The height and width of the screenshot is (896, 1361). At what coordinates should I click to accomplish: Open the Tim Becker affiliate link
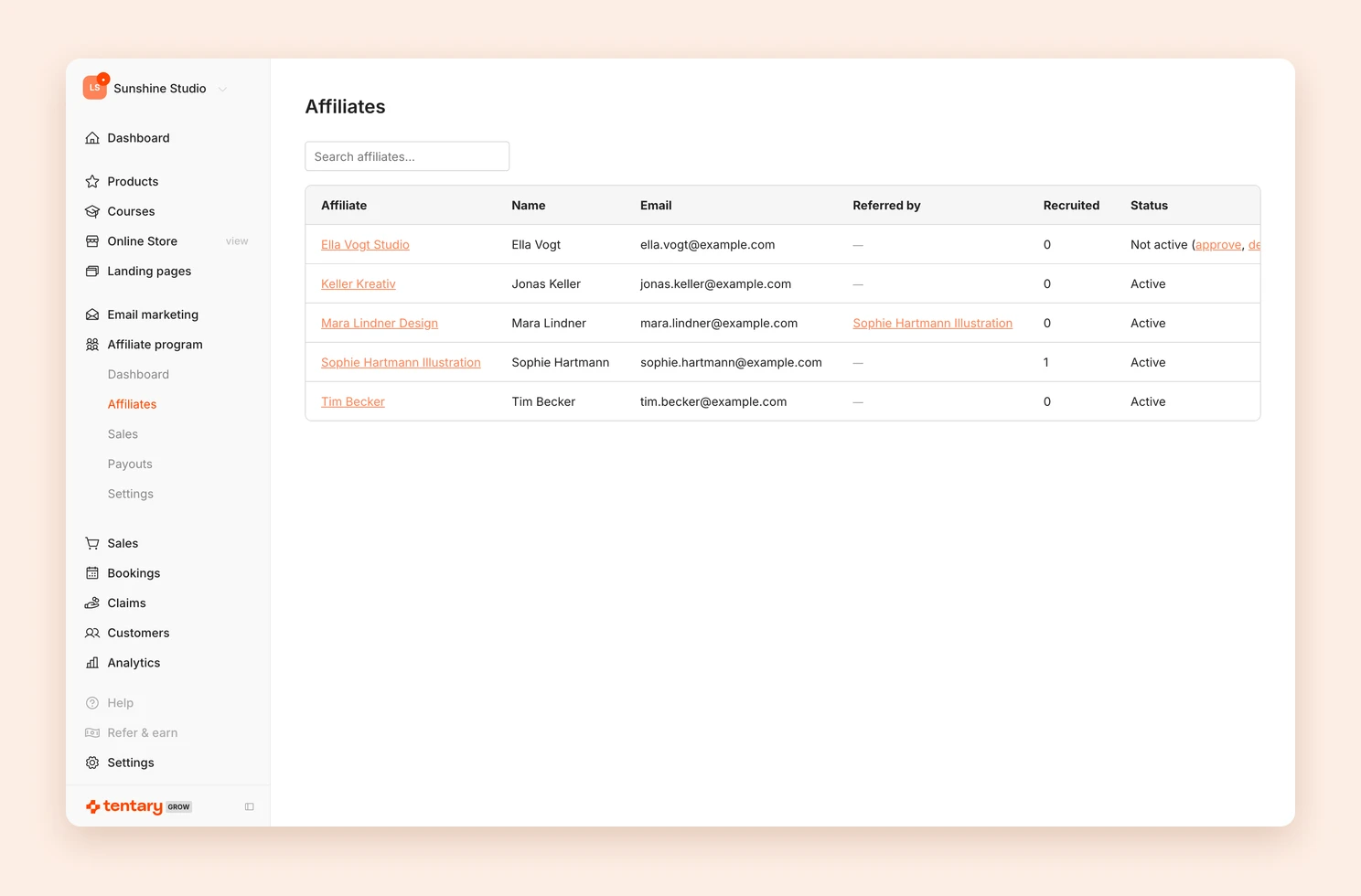(353, 402)
